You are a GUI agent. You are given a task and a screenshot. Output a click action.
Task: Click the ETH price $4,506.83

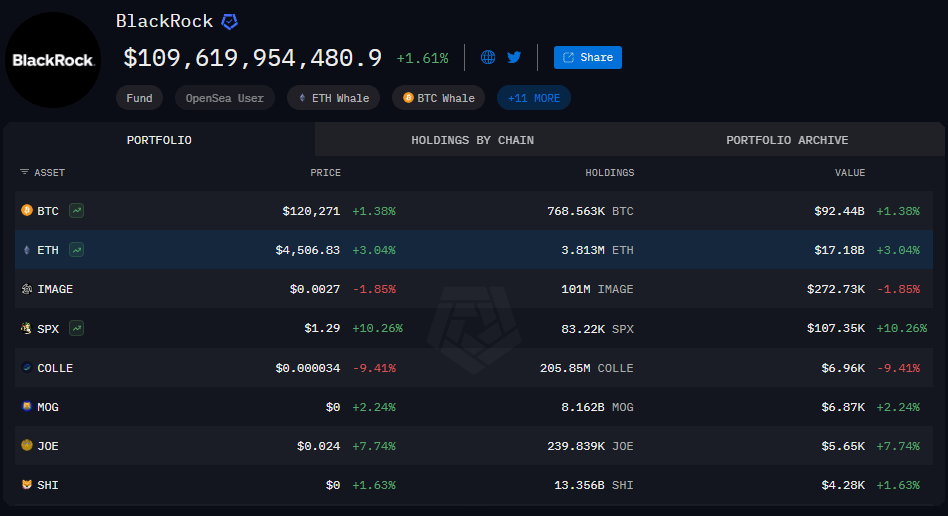tap(308, 250)
